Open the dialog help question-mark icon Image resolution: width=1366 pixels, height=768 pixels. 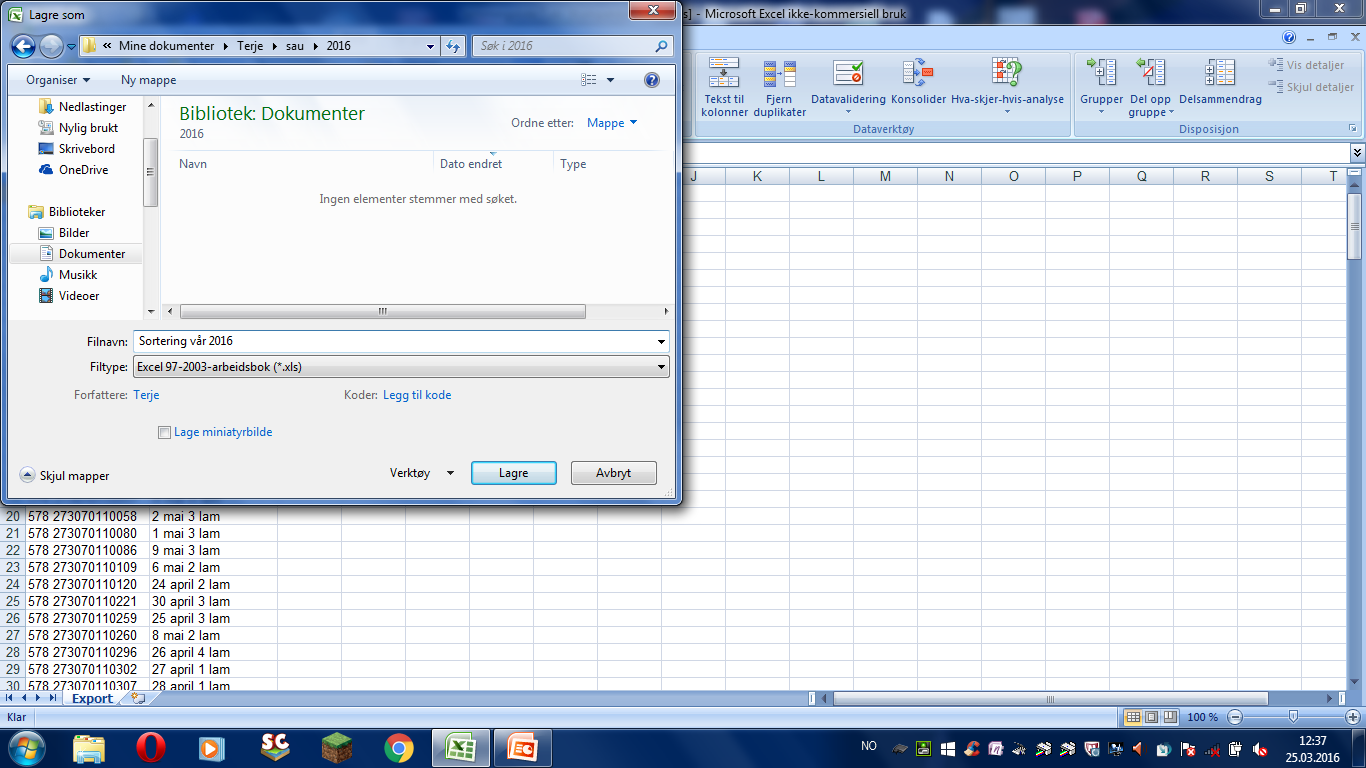[x=652, y=80]
